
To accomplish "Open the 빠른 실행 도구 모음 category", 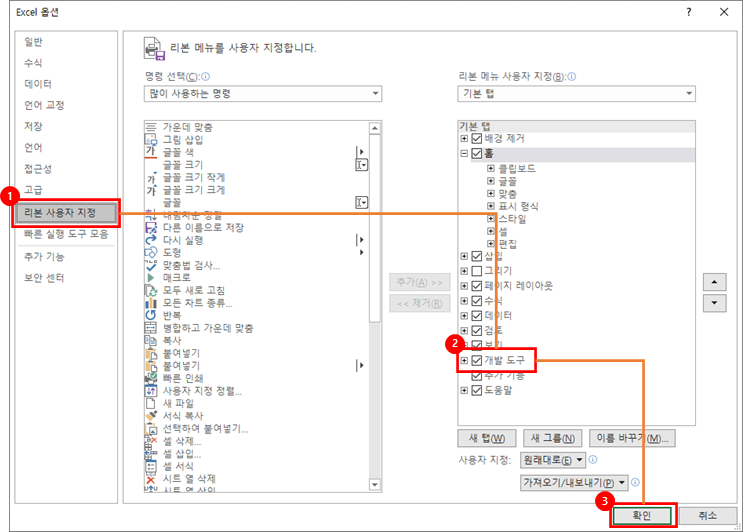I will point(66,234).
